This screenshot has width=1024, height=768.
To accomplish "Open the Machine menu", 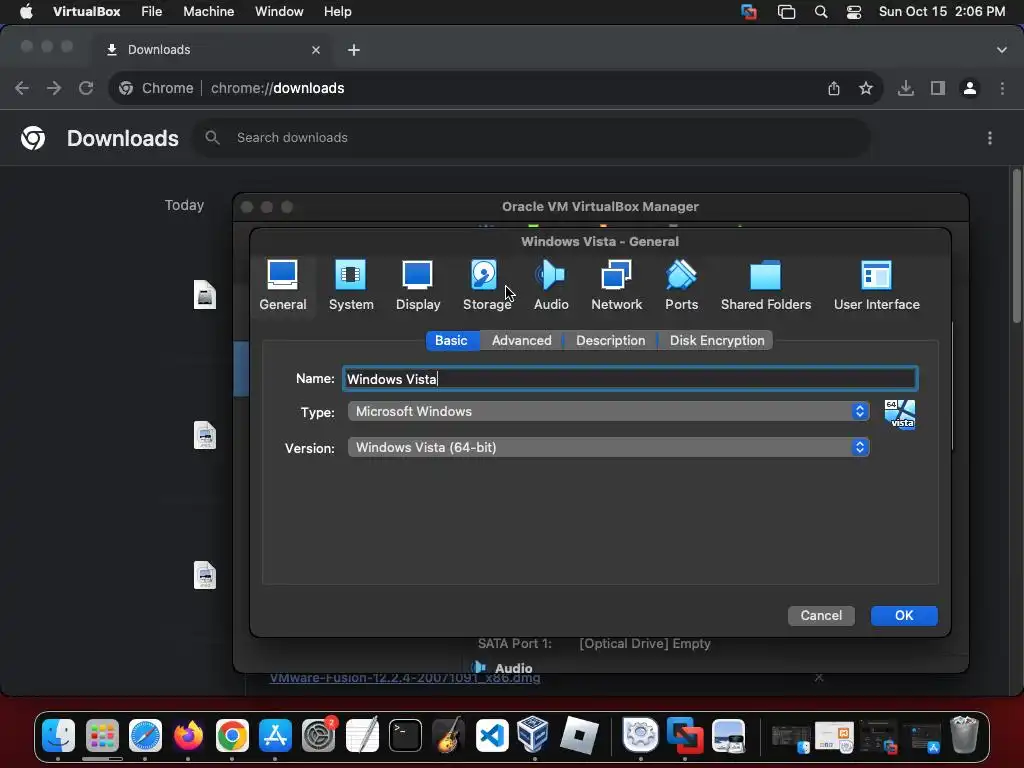I will coord(208,12).
